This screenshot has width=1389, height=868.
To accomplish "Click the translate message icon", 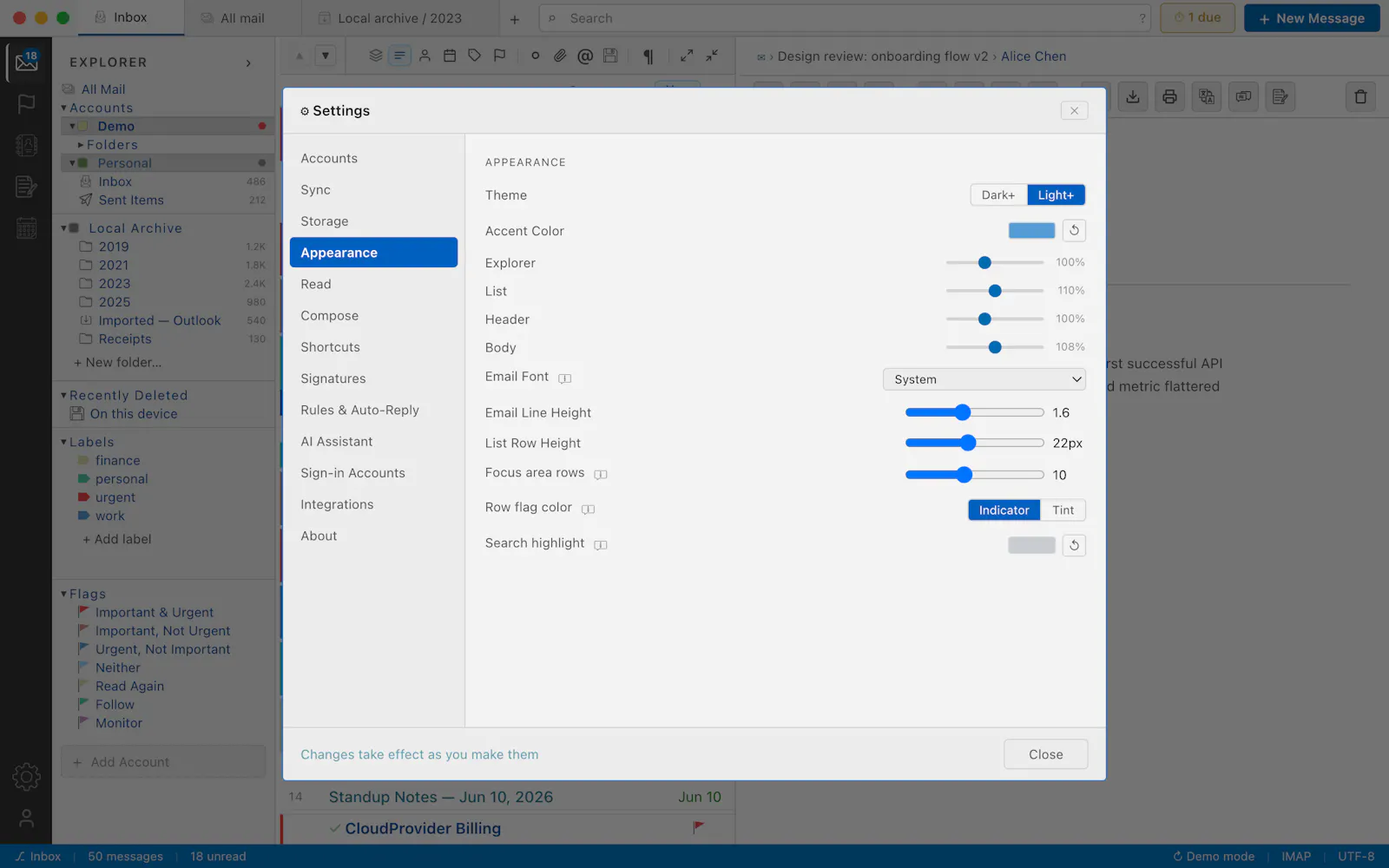I will [x=1207, y=96].
